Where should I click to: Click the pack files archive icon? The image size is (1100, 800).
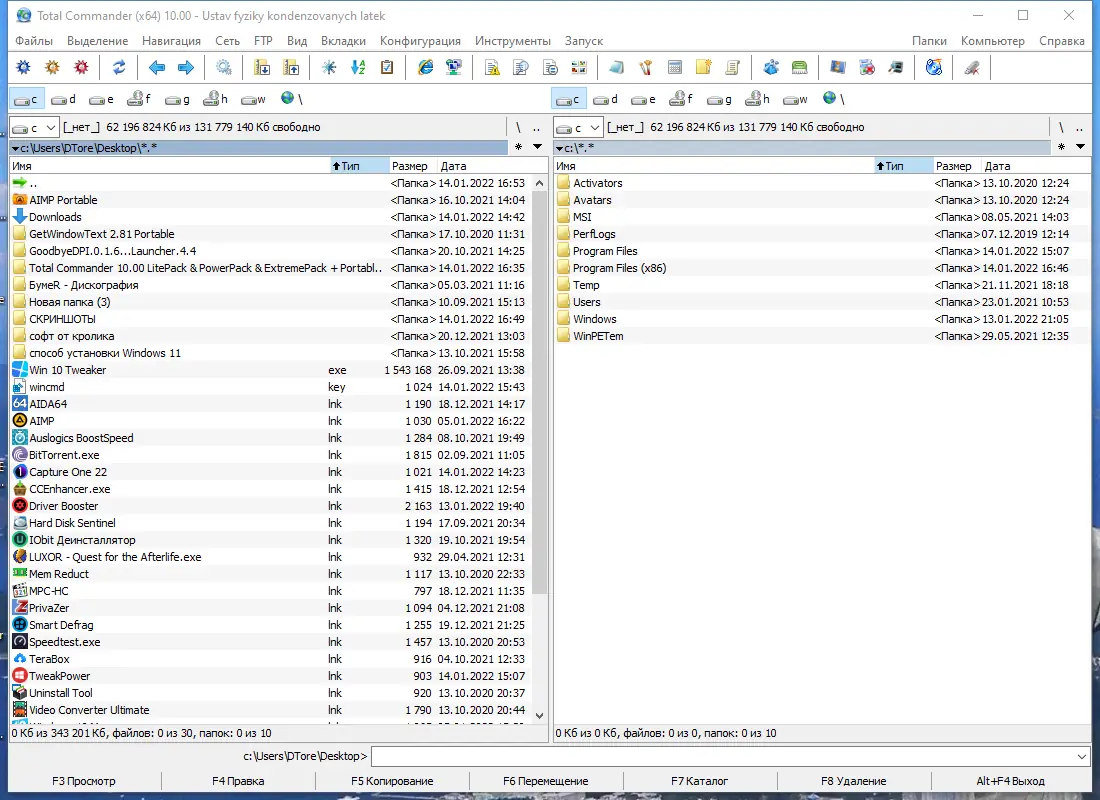(x=262, y=67)
